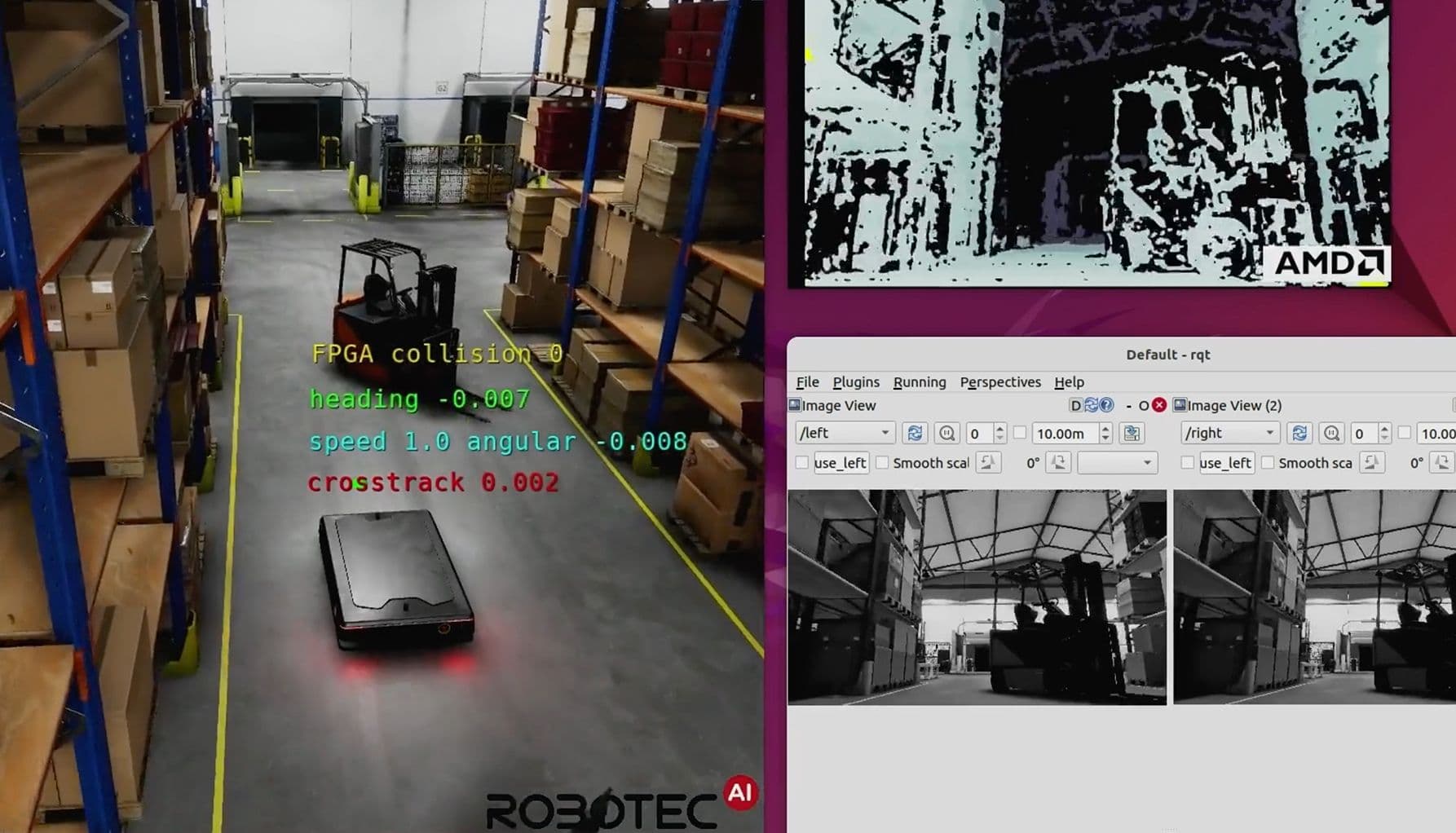Screen dimensions: 1456x833
Task: Open the /right topic dropdown
Action: pos(1229,434)
